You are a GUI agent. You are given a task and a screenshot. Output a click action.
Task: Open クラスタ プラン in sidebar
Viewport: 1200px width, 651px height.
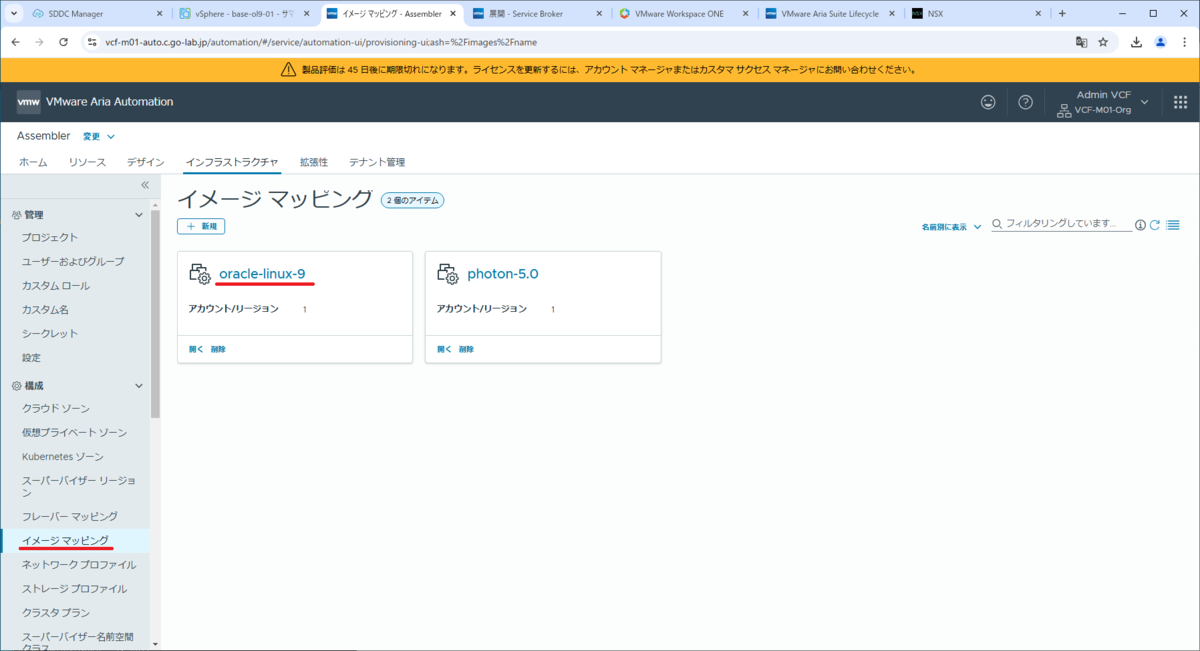pos(56,613)
